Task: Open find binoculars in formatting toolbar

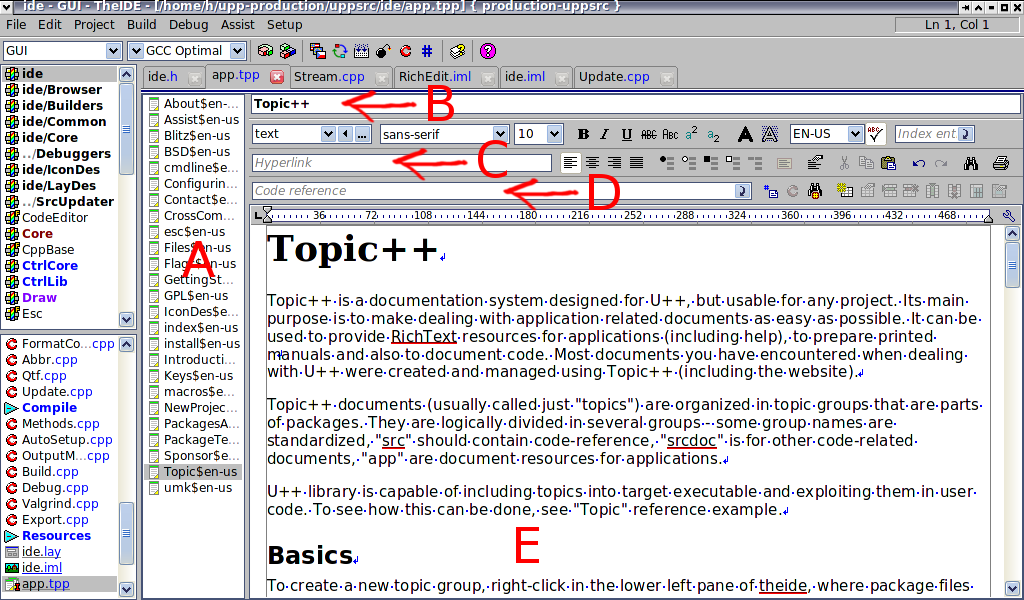Action: pos(970,163)
